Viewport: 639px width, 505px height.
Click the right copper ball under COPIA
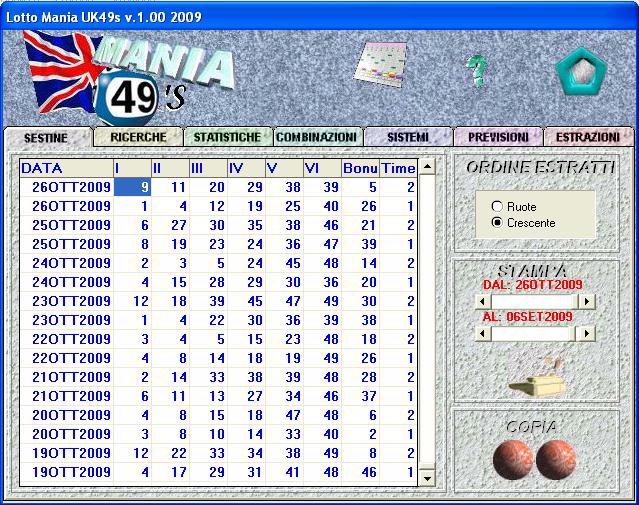tap(556, 460)
